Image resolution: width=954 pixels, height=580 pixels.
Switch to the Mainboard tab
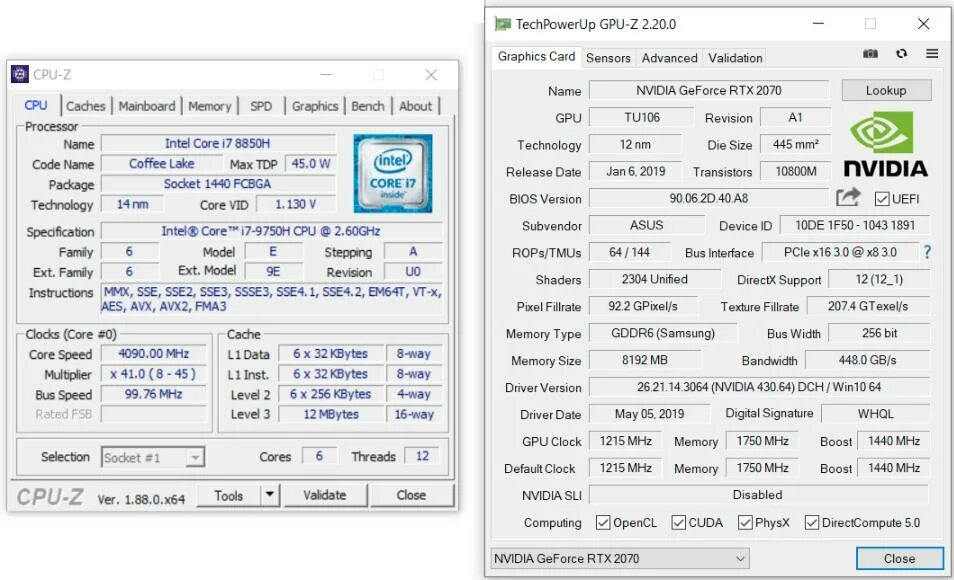pos(147,106)
